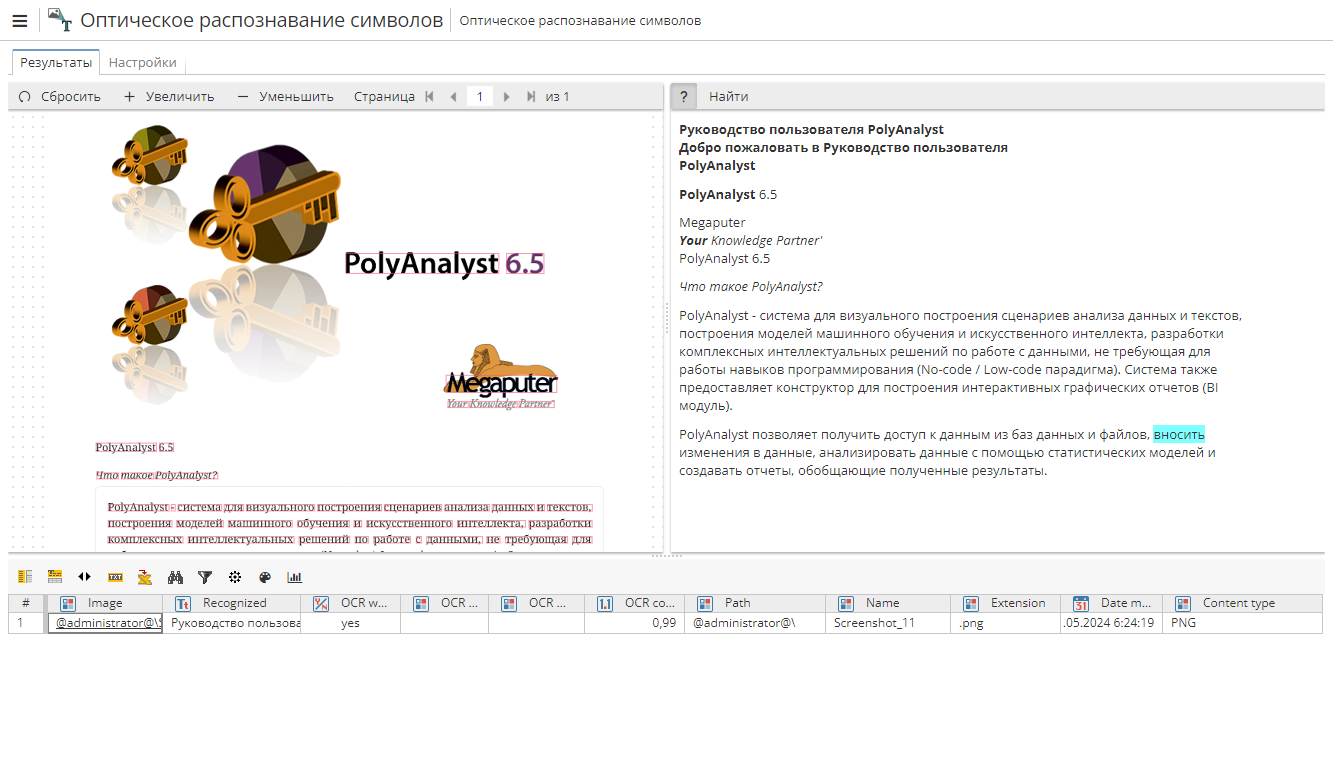
Task: Click the Найти search field
Action: click(1010, 97)
